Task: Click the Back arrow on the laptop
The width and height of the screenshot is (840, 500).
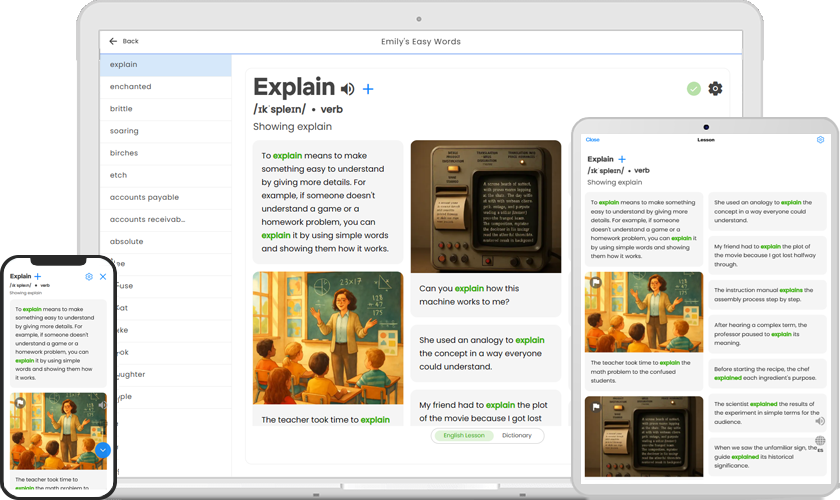Action: (x=113, y=41)
